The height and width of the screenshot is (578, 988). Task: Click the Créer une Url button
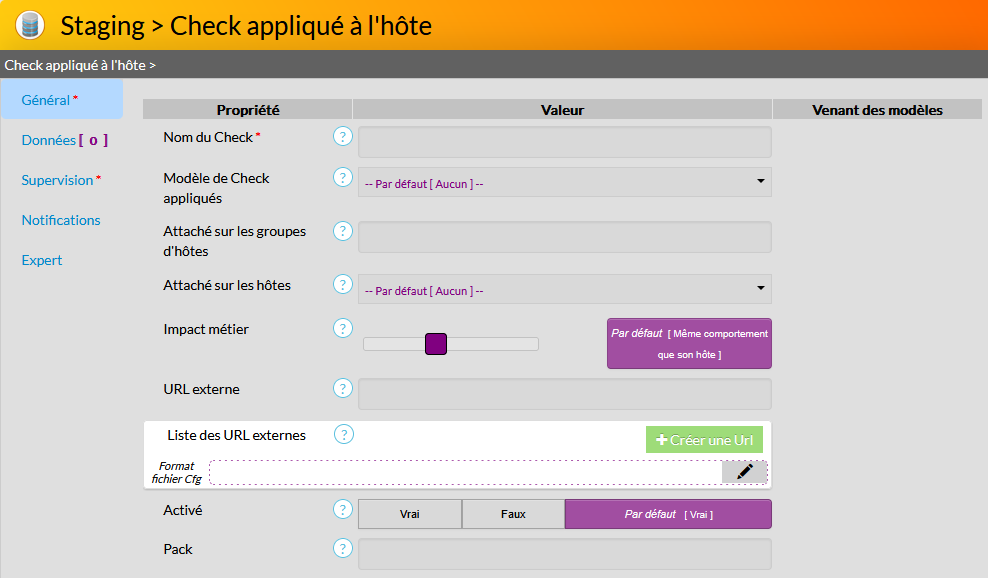704,440
